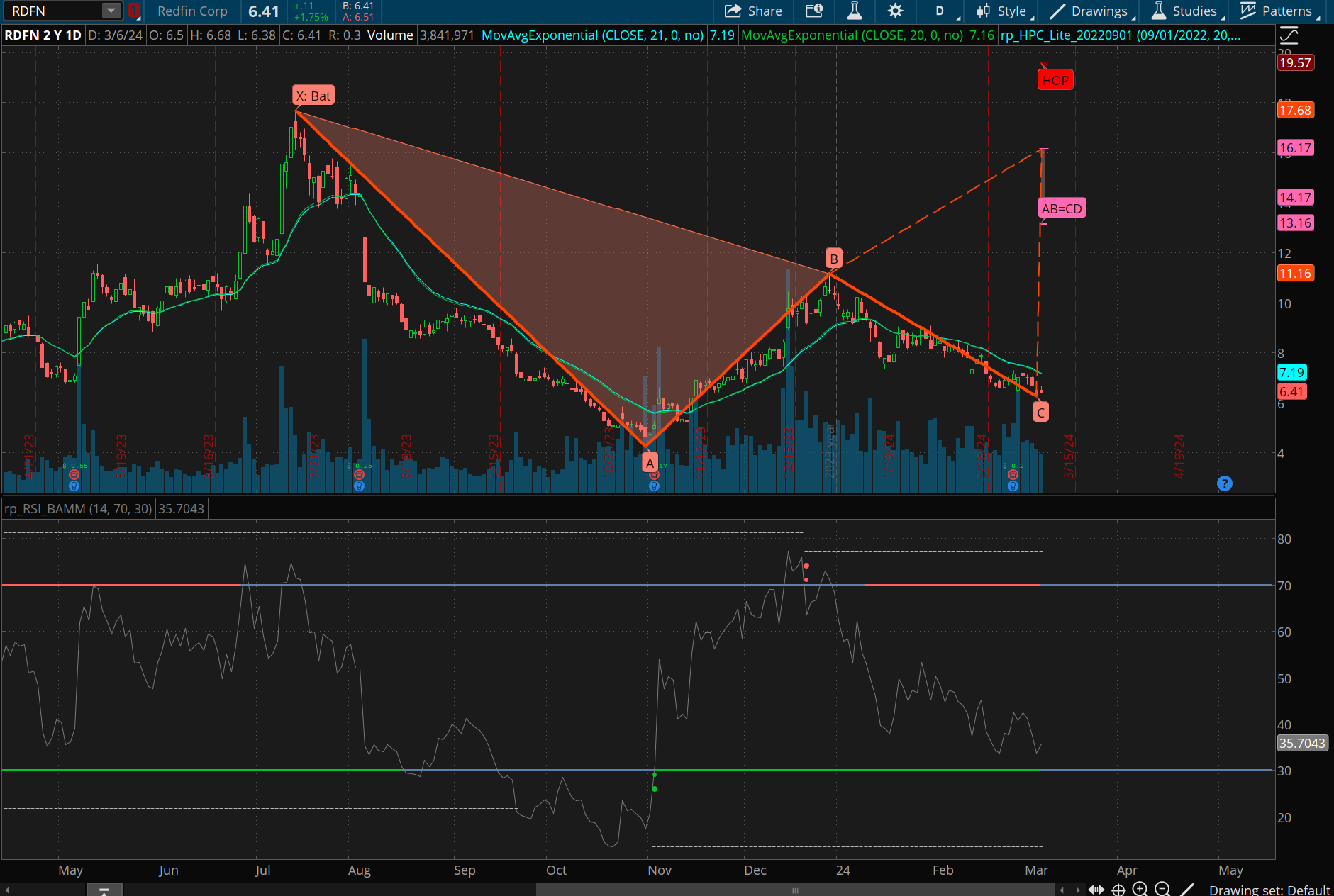This screenshot has height=896, width=1334.
Task: Open Edit Studies flask icon
Action: point(855,11)
